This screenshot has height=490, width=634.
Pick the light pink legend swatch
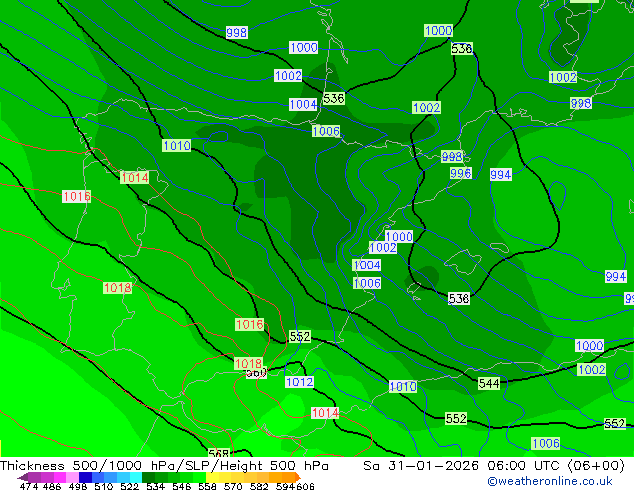[x=72, y=477]
